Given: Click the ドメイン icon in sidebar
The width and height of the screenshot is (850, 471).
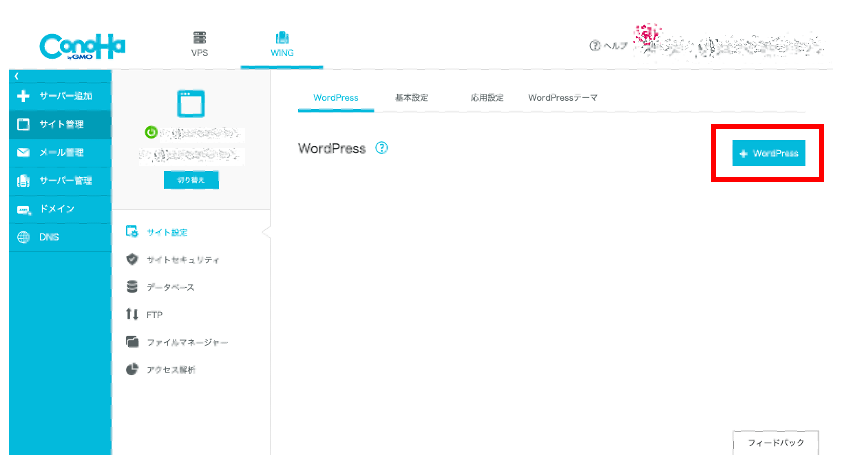Looking at the screenshot, I should point(24,210).
